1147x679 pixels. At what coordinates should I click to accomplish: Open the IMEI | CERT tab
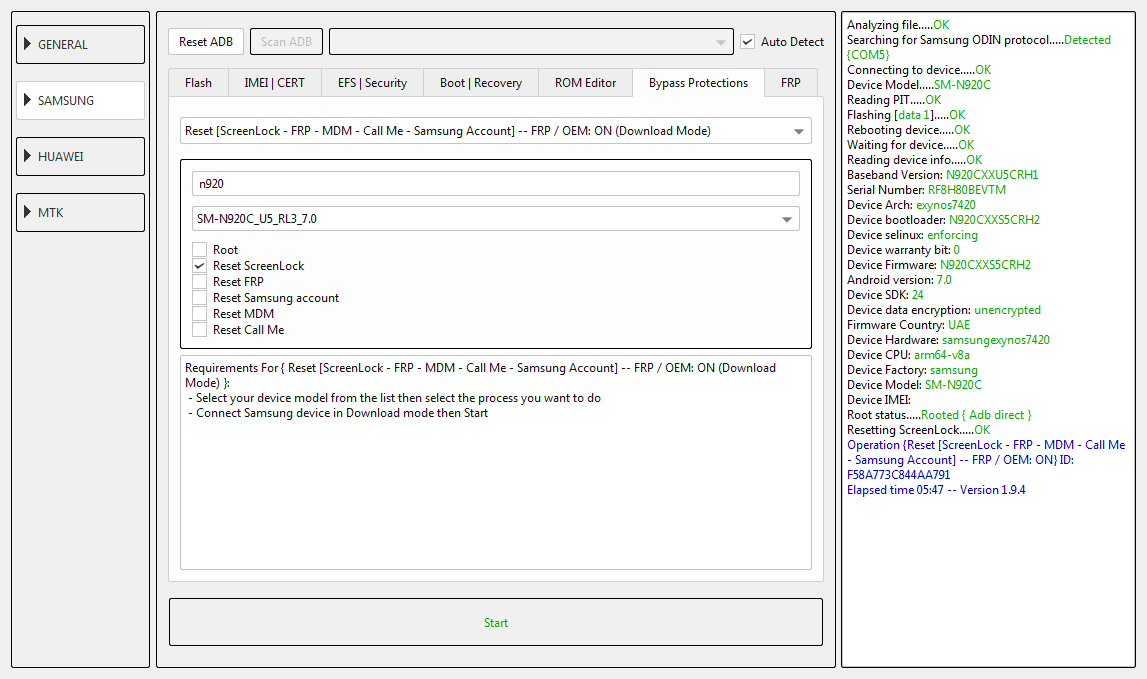tap(275, 83)
